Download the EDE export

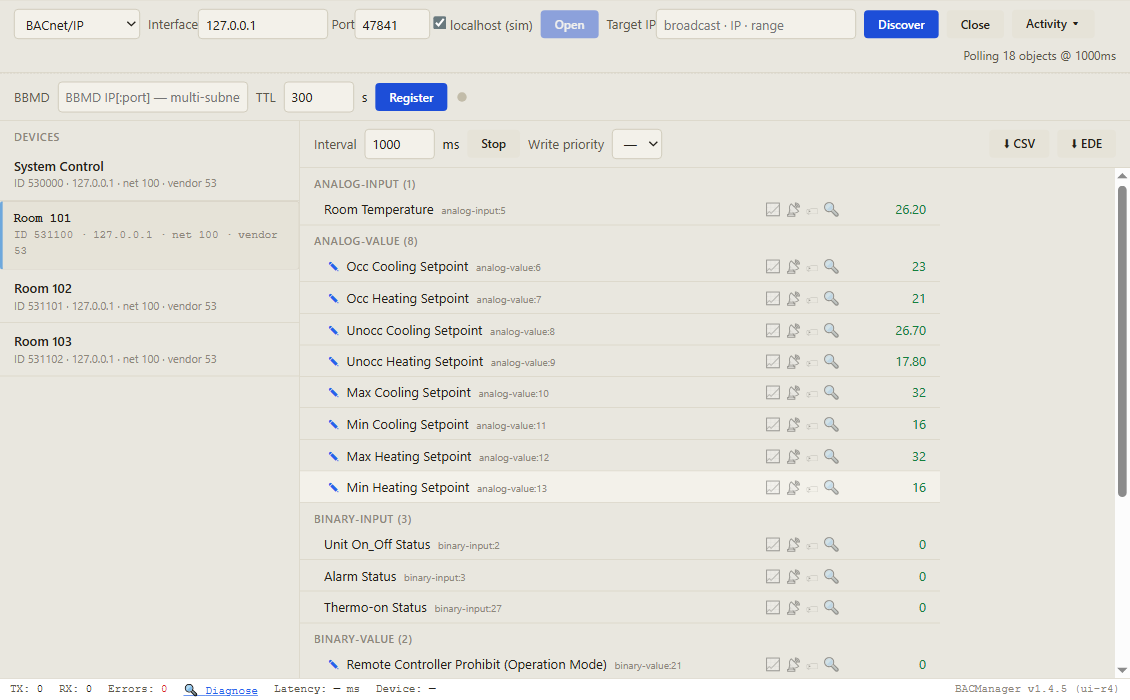(x=1086, y=144)
